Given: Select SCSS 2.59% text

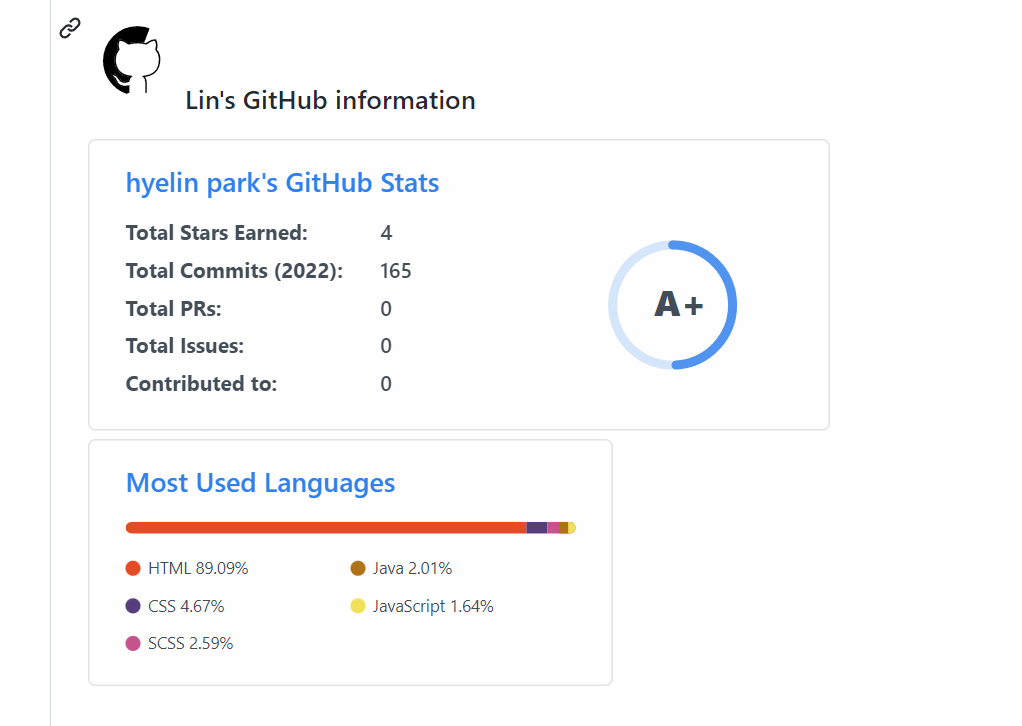Looking at the screenshot, I should click(190, 643).
